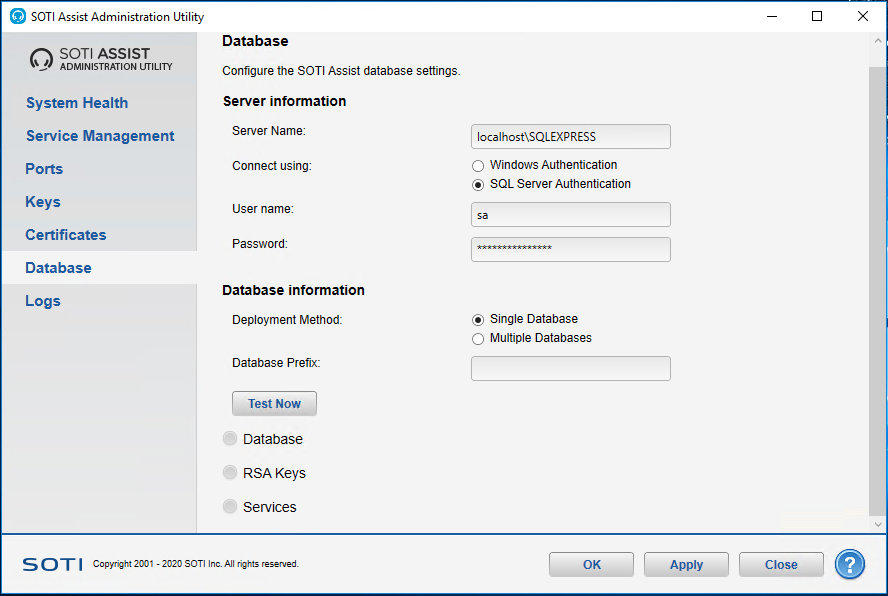Focus the Server Name input field

coord(571,137)
